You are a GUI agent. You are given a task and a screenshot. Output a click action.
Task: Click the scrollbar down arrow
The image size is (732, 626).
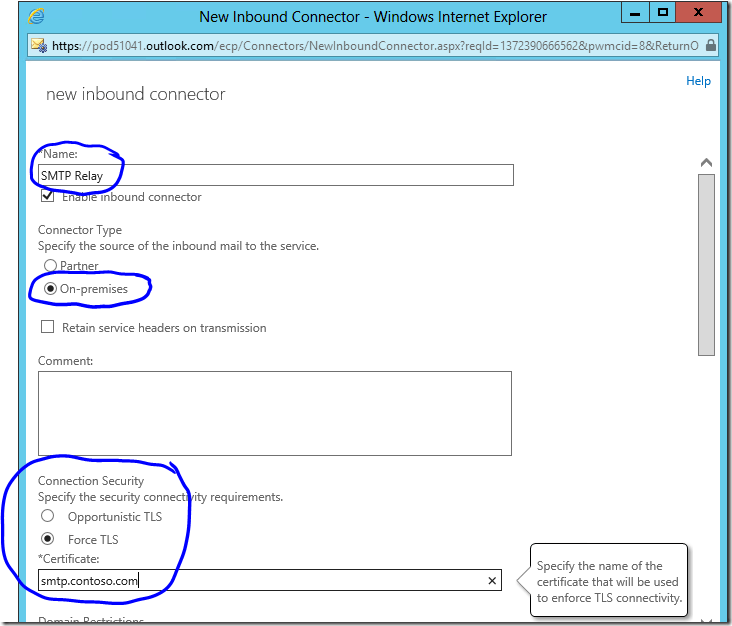tap(706, 620)
